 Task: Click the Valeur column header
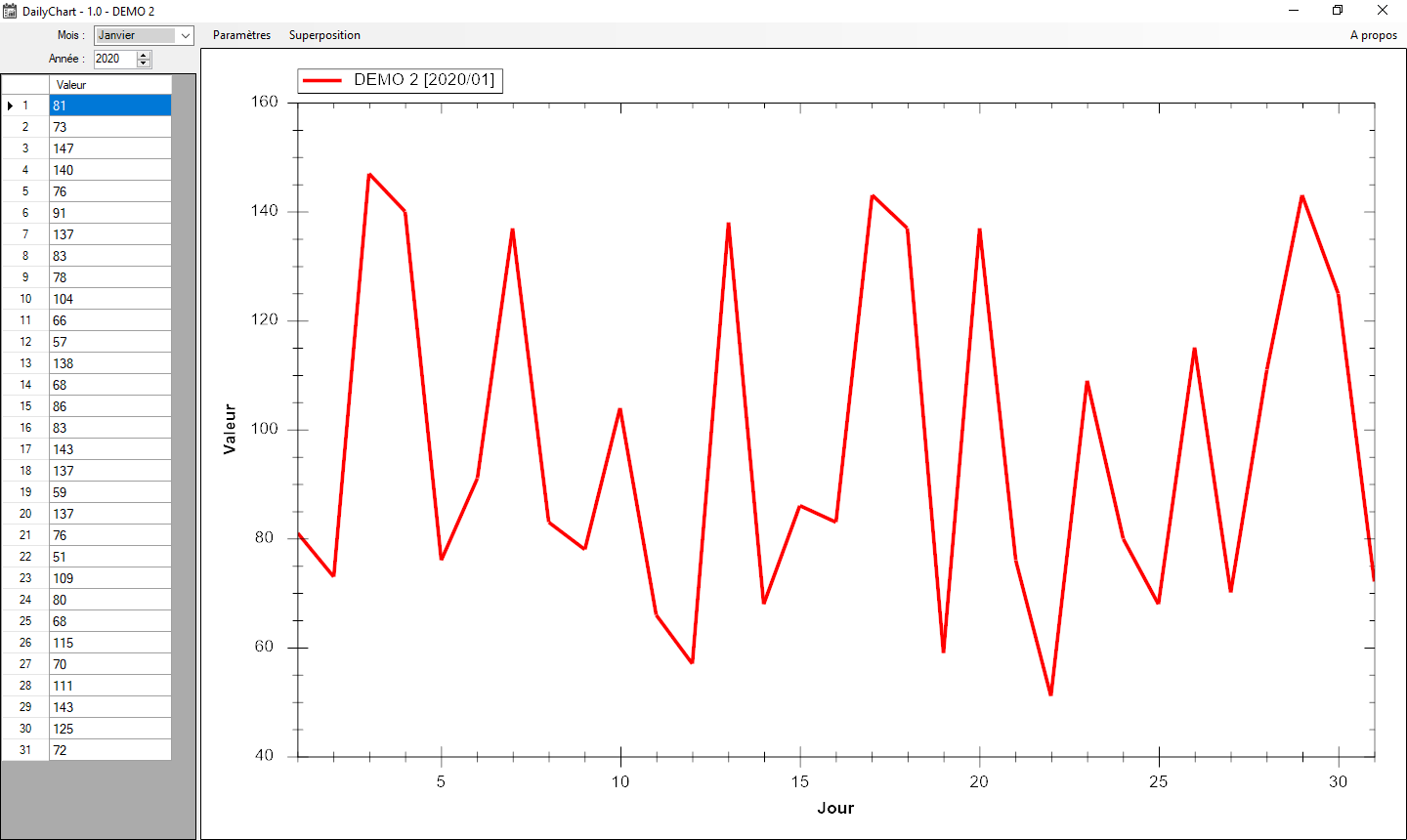pyautogui.click(x=109, y=85)
